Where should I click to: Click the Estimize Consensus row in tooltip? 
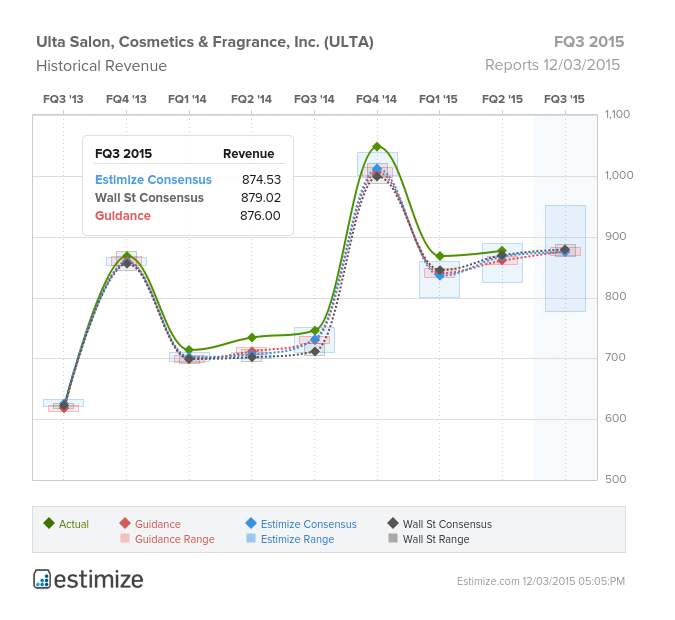188,180
